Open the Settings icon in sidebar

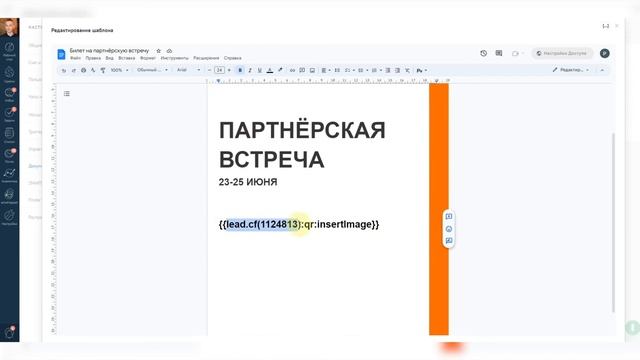click(9, 217)
